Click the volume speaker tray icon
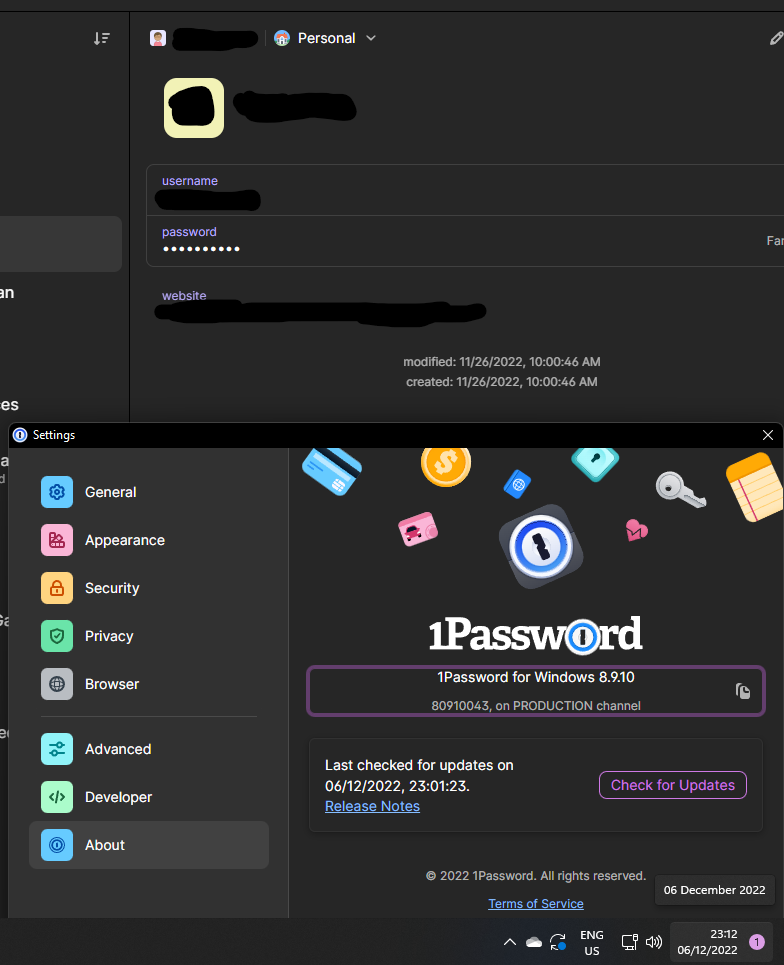Viewport: 784px width, 965px height. point(654,942)
